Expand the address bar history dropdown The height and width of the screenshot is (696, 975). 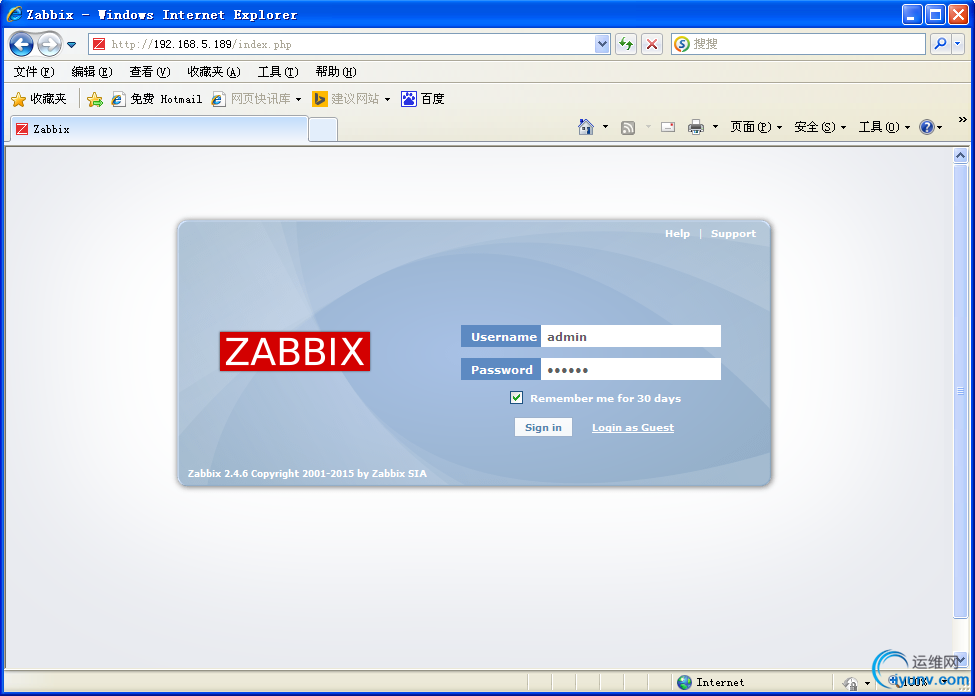(x=602, y=44)
